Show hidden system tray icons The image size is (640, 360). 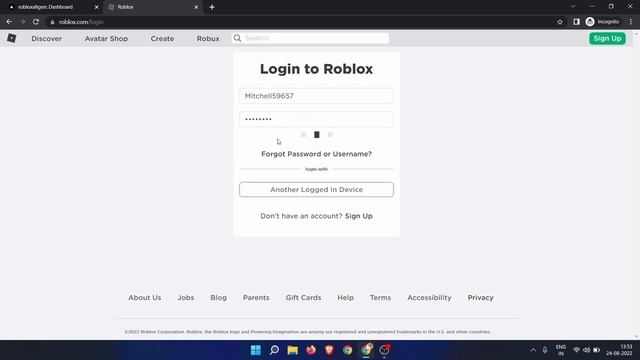coord(533,350)
